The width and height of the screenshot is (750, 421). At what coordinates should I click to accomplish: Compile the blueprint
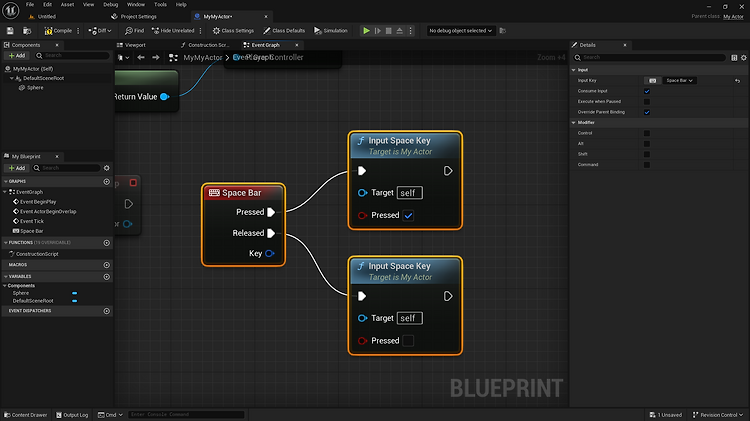58,31
